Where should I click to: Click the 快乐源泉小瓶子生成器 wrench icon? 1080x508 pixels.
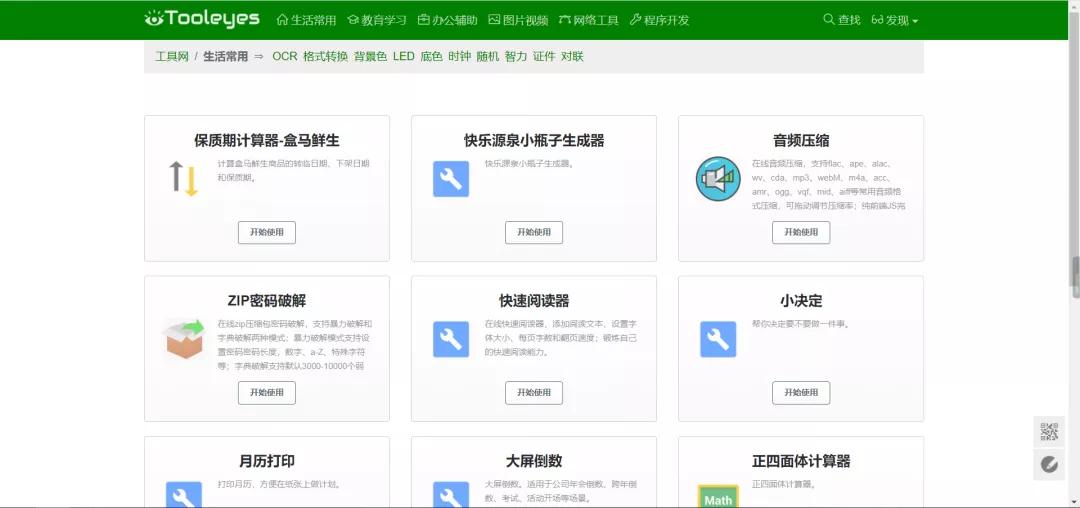[451, 179]
